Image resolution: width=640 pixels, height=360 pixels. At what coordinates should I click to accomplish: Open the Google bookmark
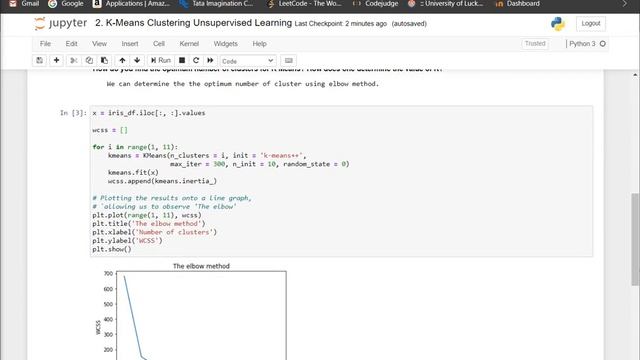point(65,4)
